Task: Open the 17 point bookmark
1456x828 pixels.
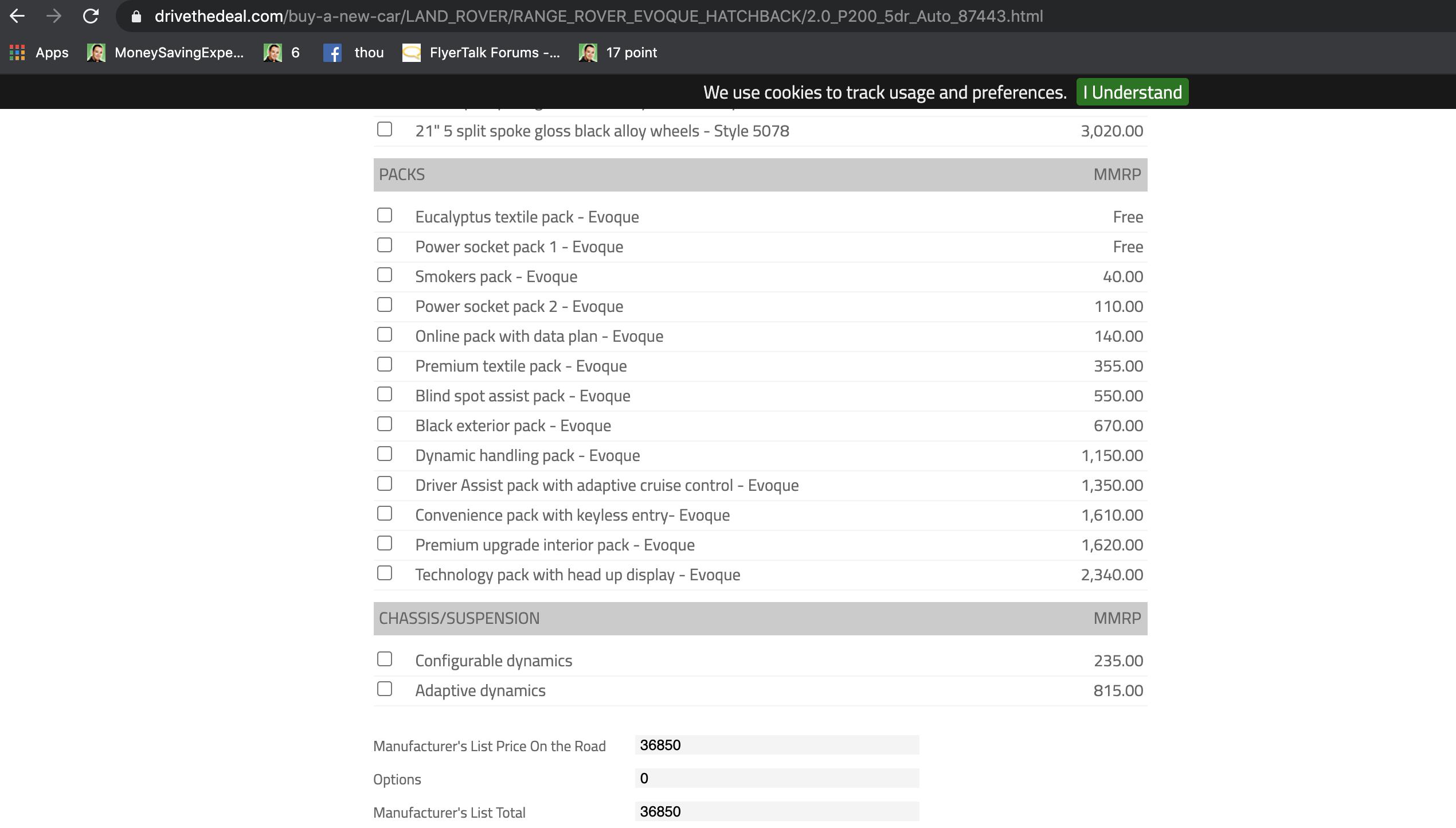Action: click(618, 53)
